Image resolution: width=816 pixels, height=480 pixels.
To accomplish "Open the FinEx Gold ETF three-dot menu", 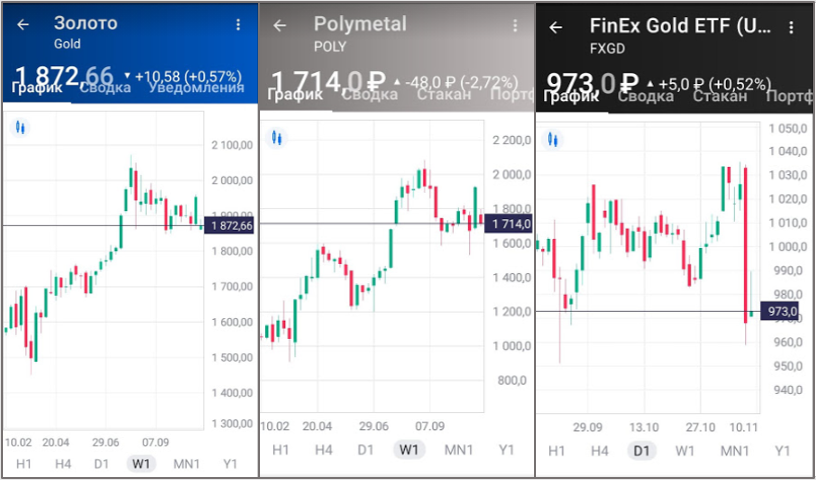I will (791, 27).
